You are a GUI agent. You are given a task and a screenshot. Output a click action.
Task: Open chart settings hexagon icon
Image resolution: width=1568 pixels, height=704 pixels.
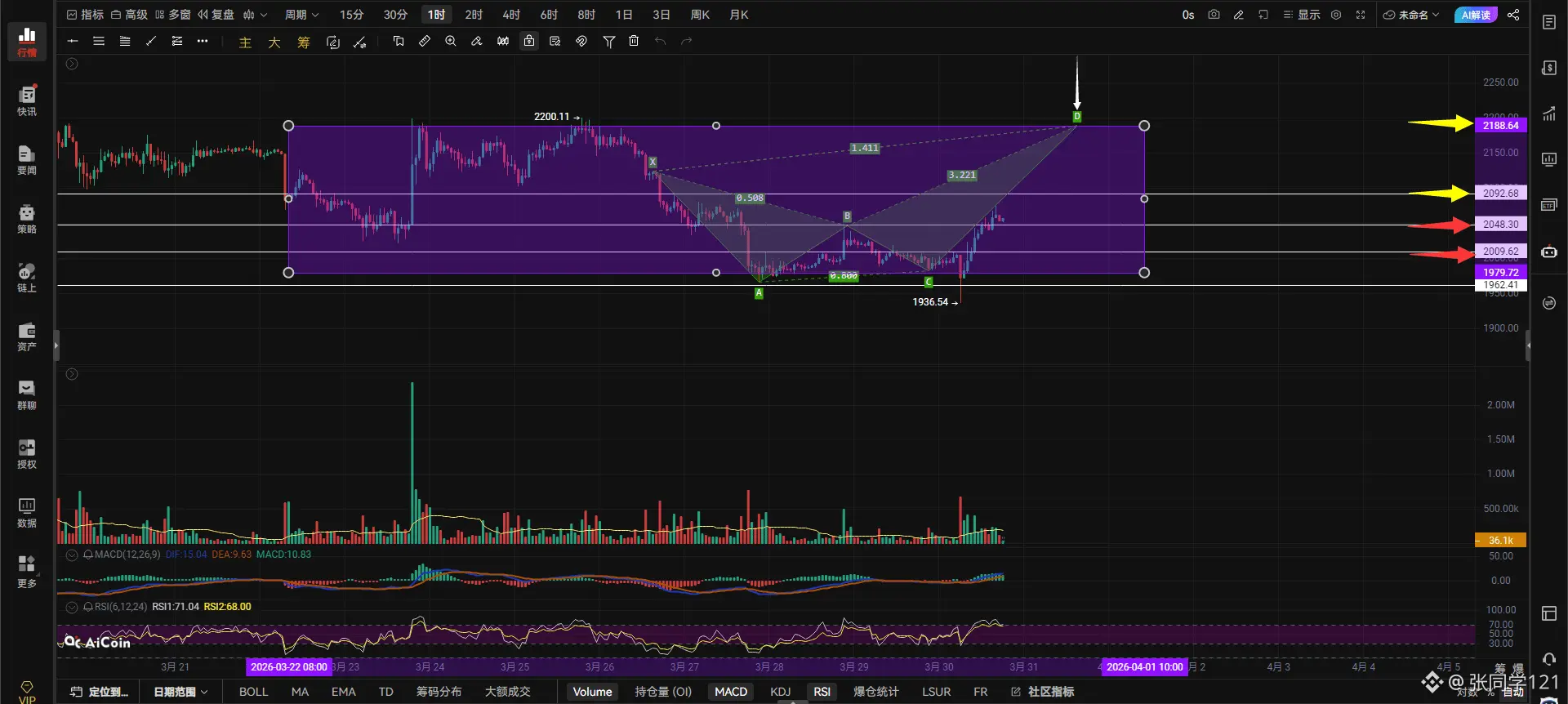tap(1336, 15)
